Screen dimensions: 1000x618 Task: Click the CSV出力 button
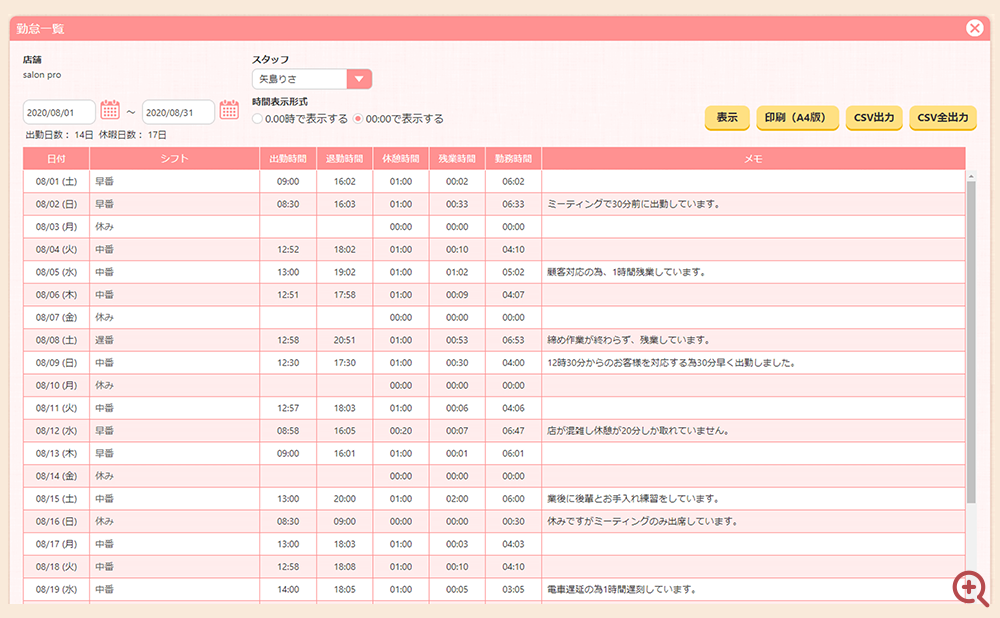coord(874,117)
